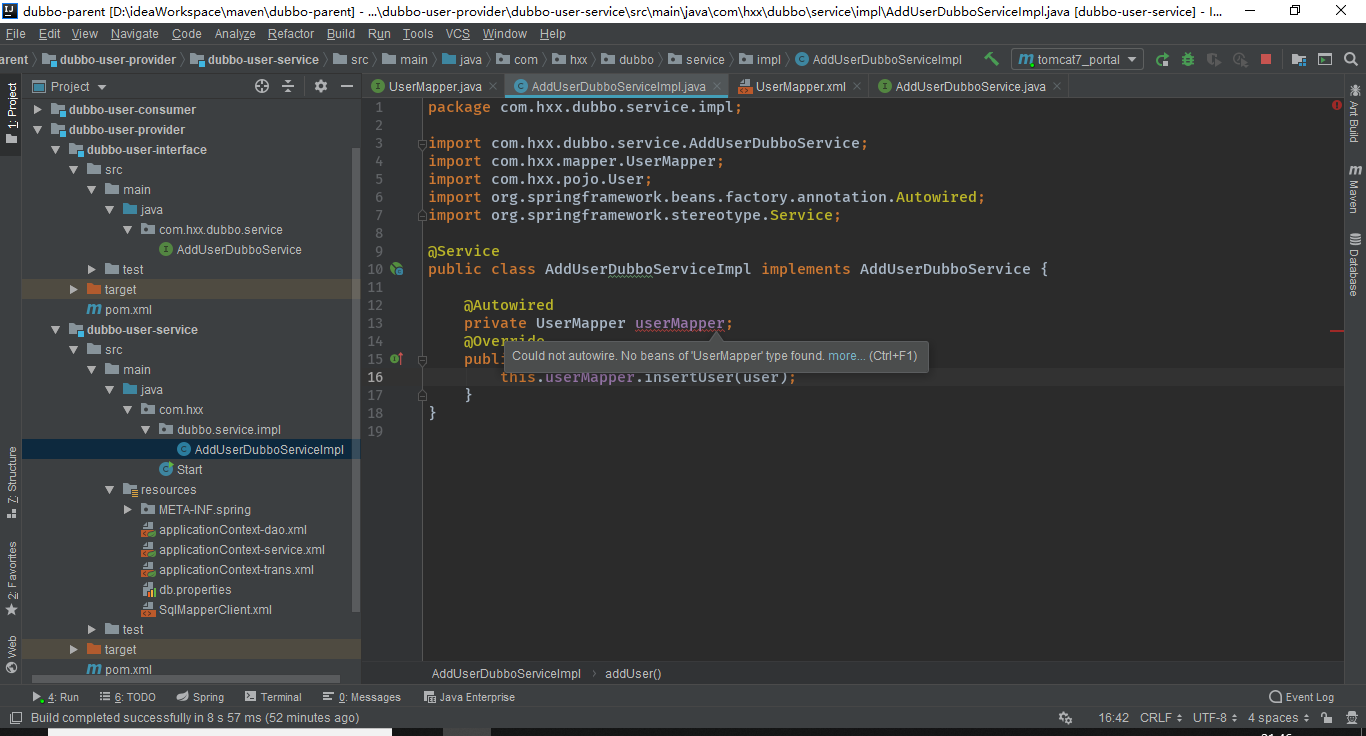
Task: Toggle the 1: Project tool window button
Action: tap(12, 113)
